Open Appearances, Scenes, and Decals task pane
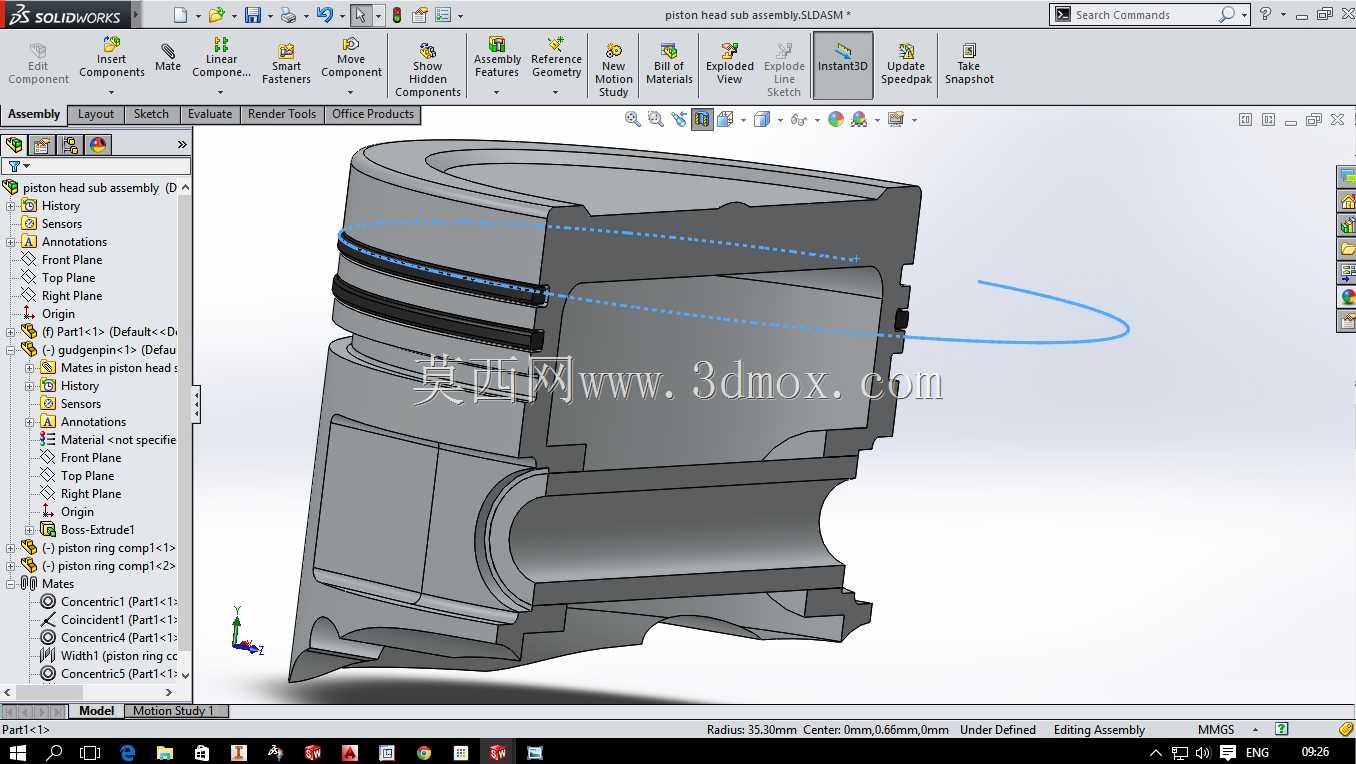This screenshot has height=764, width=1356. click(x=1347, y=296)
